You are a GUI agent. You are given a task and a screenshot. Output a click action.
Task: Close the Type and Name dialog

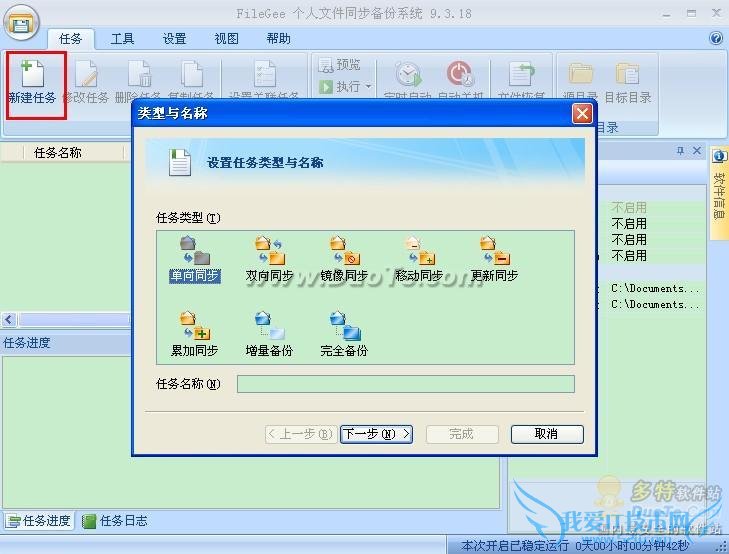pos(582,114)
